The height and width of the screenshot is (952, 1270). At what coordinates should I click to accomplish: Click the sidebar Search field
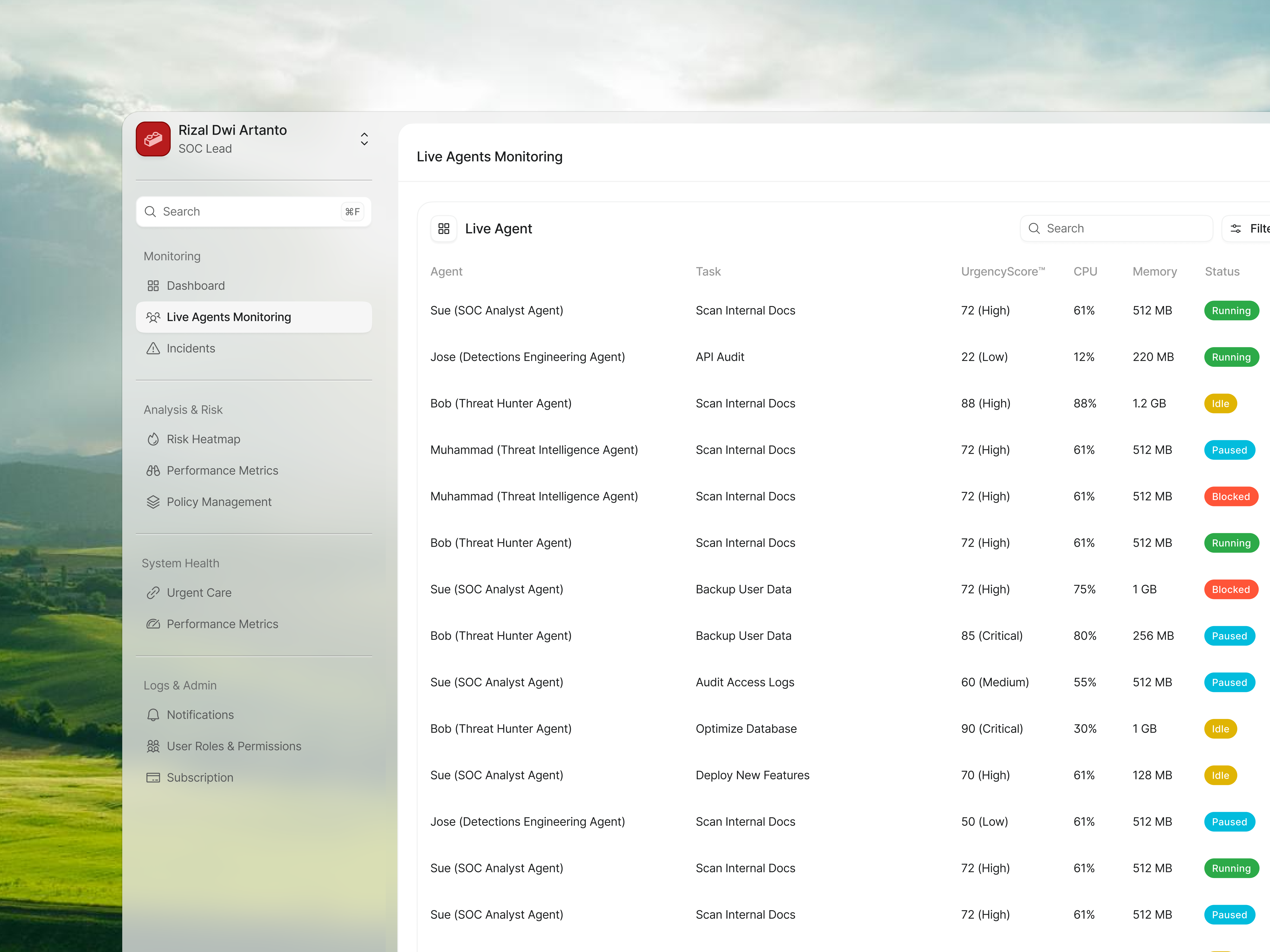(x=254, y=212)
